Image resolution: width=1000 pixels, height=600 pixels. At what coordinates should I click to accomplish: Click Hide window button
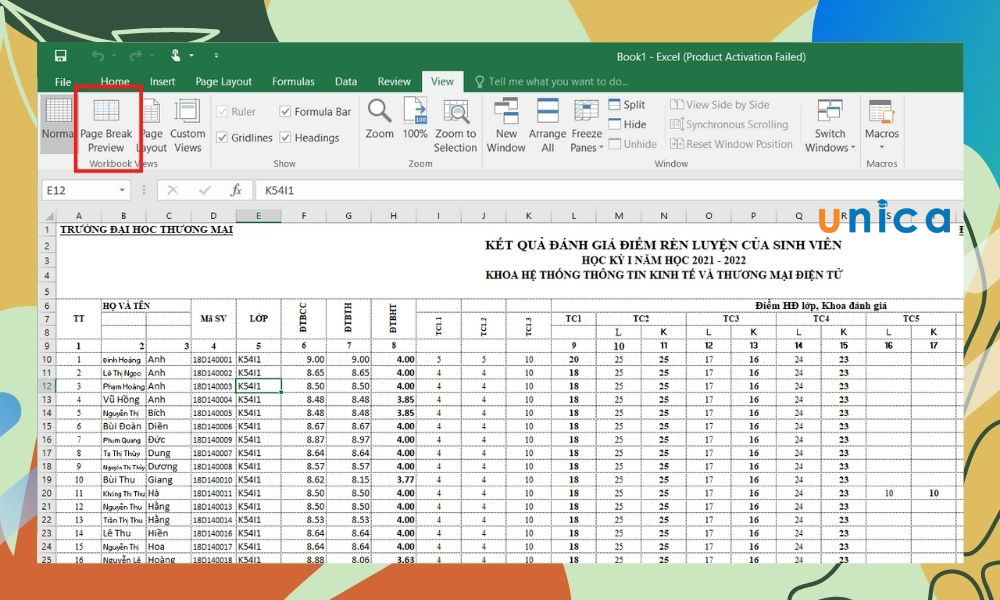click(x=627, y=124)
